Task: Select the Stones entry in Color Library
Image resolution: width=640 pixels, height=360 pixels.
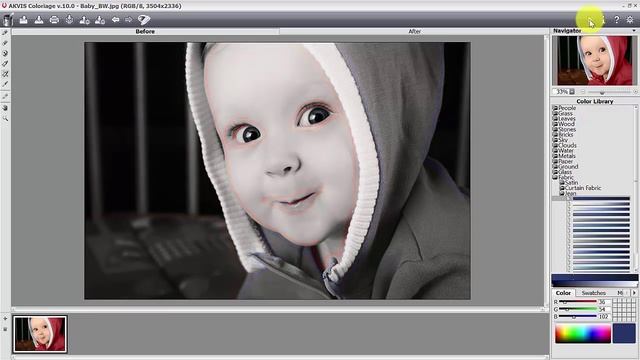Action: [x=567, y=129]
